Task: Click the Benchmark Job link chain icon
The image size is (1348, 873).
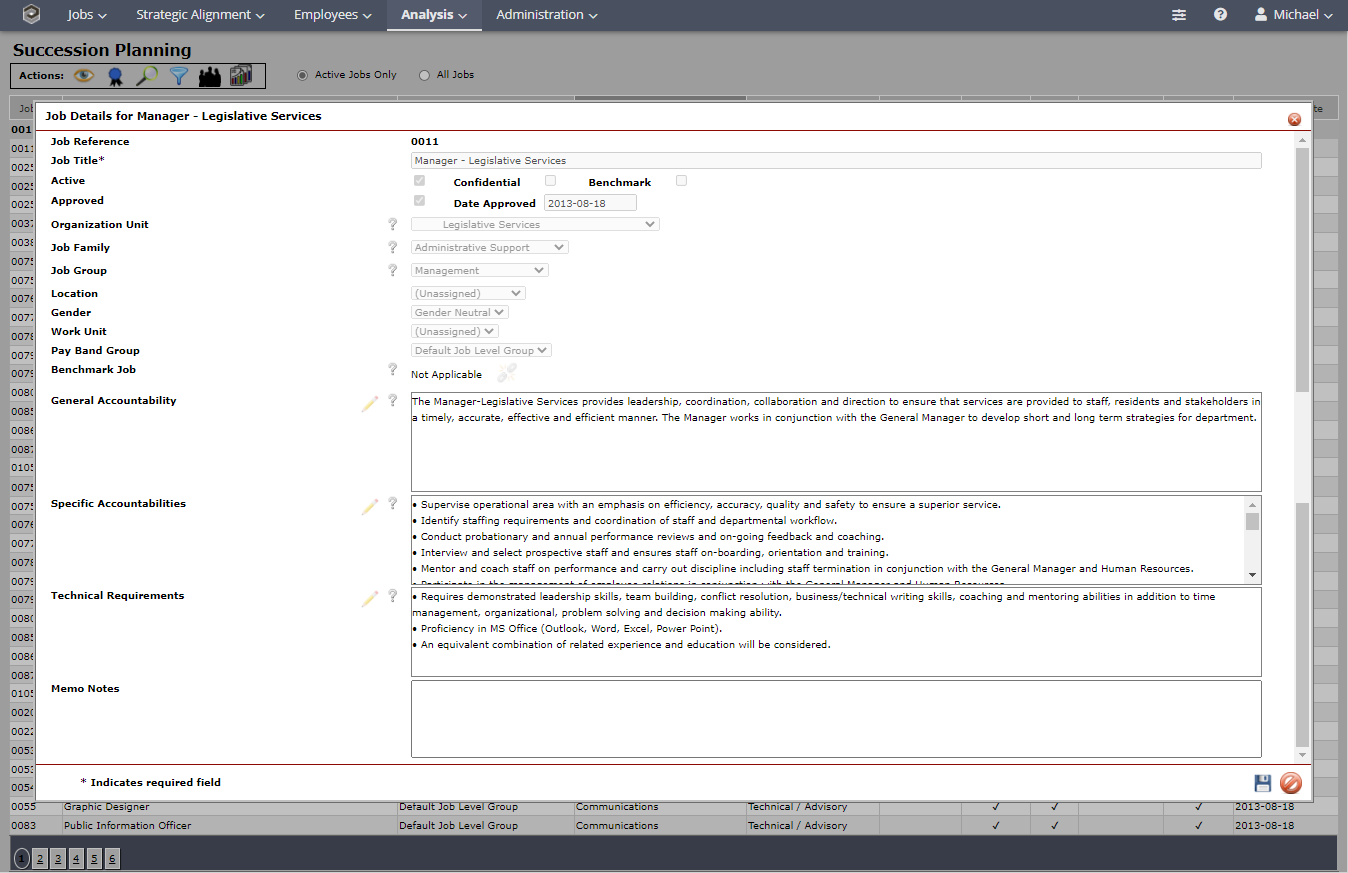Action: pos(507,374)
